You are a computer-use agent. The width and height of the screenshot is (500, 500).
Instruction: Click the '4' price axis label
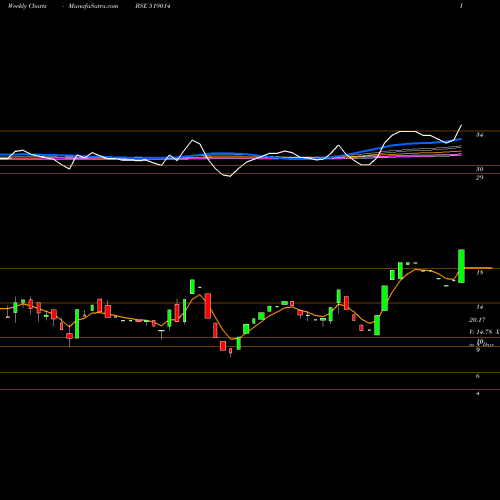tap(478, 393)
